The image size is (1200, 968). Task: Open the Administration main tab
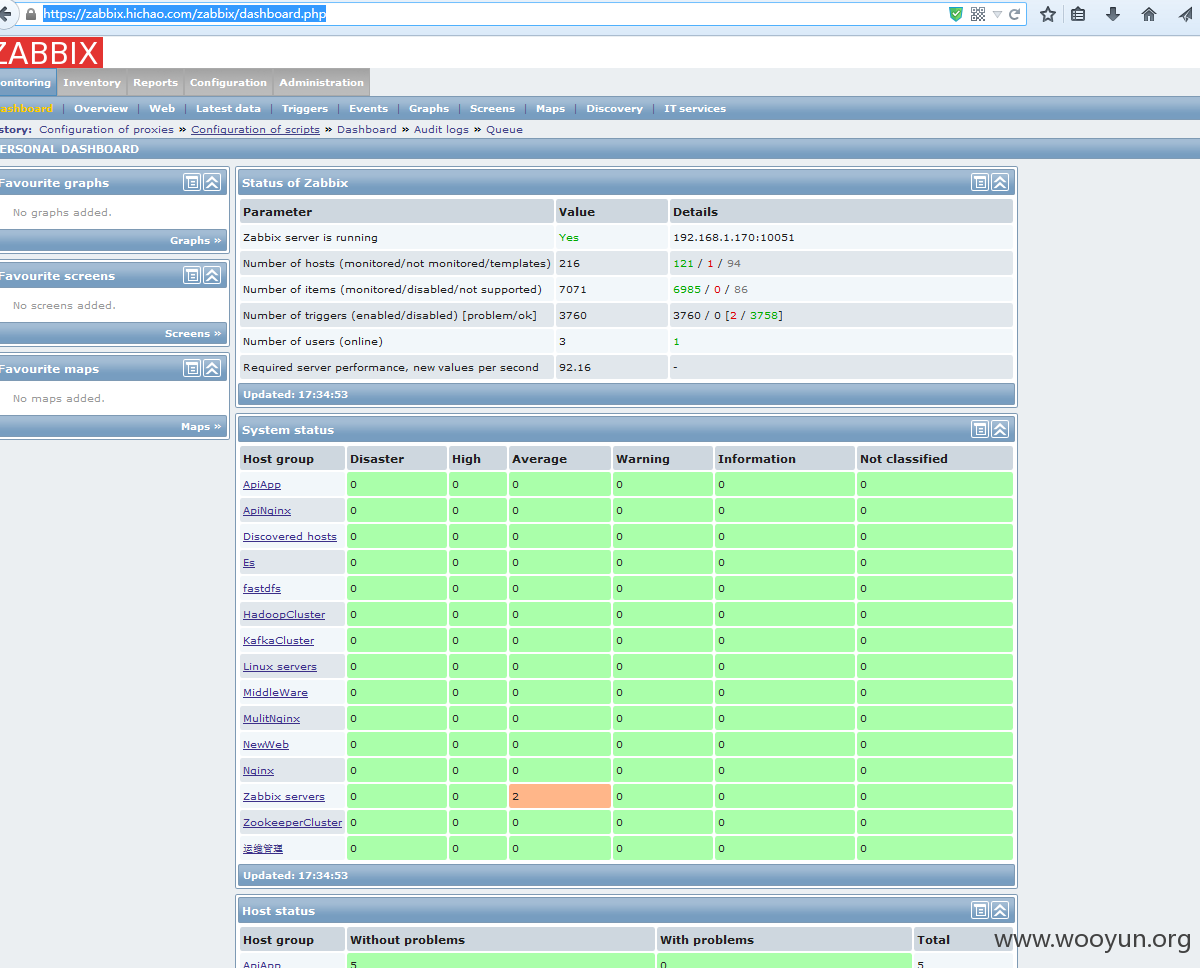(x=321, y=83)
